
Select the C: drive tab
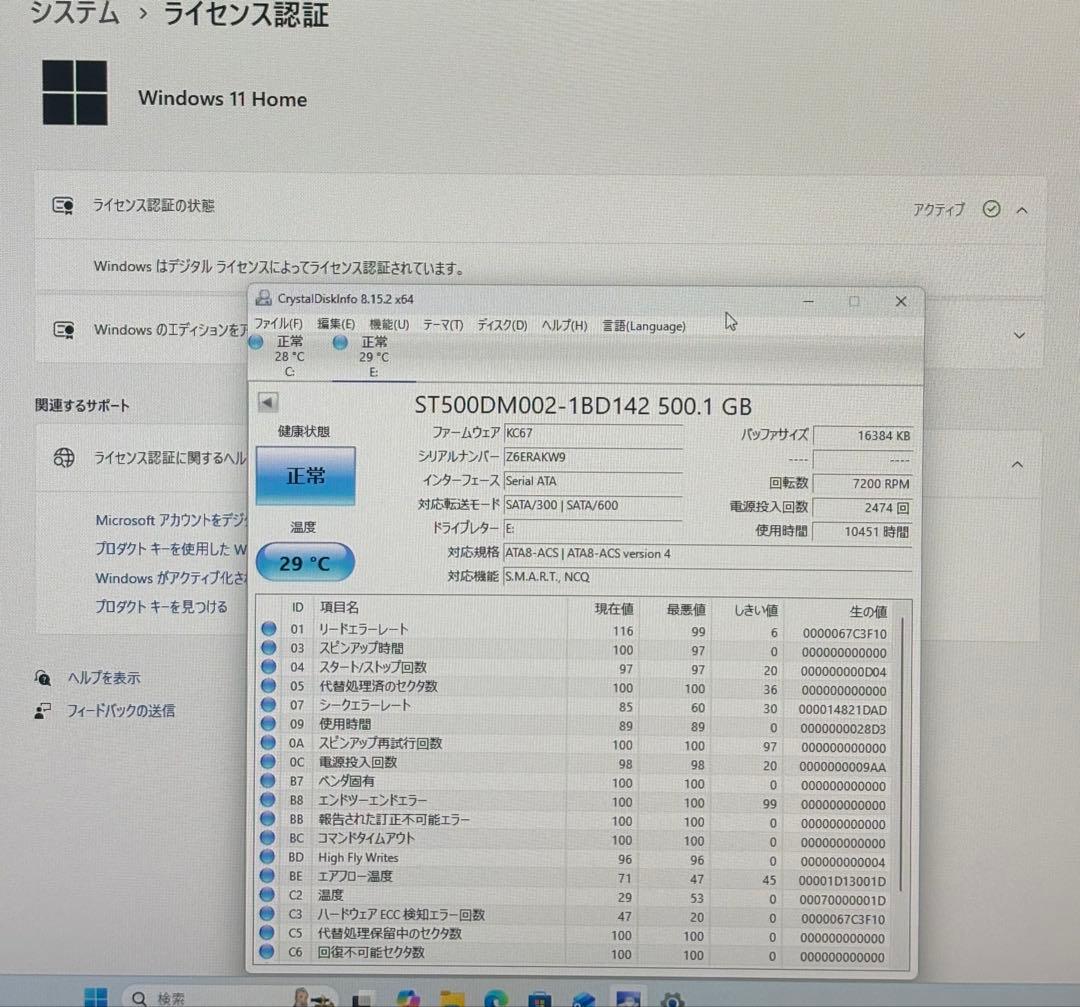pos(290,356)
